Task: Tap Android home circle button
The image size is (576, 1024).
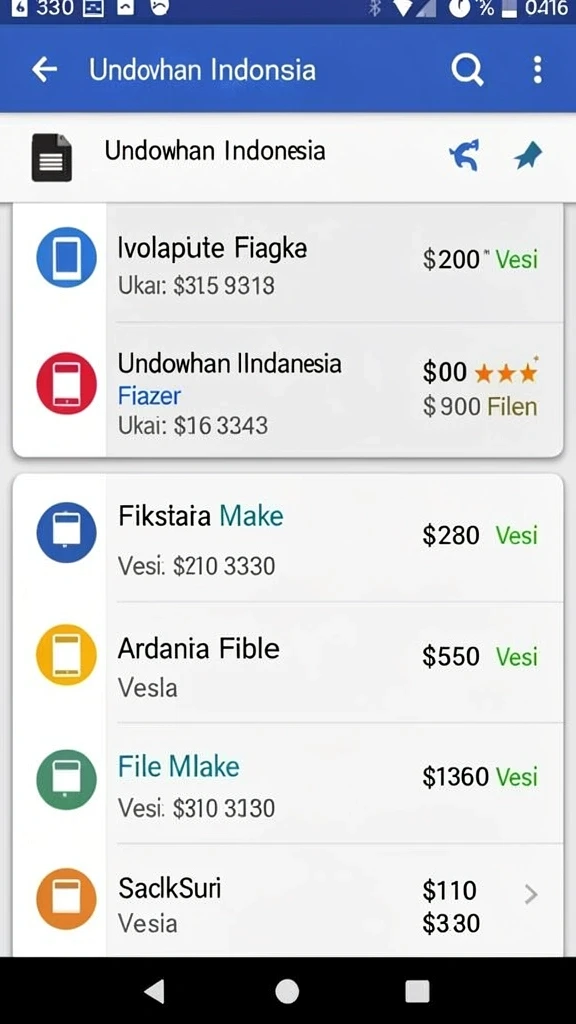Action: tap(287, 991)
